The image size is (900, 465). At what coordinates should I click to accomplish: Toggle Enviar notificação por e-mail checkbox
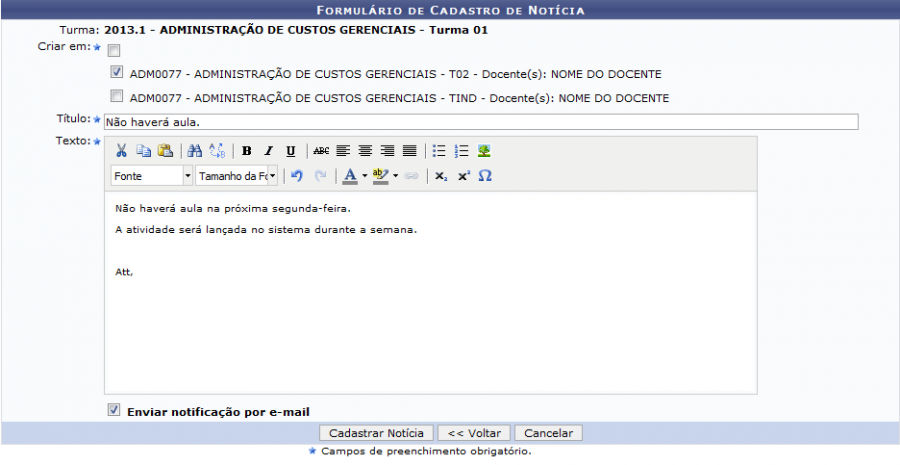114,410
